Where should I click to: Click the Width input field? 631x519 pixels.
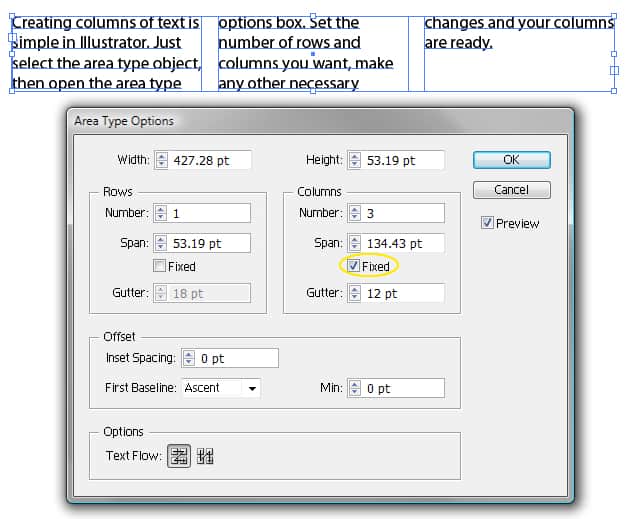pyautogui.click(x=210, y=160)
